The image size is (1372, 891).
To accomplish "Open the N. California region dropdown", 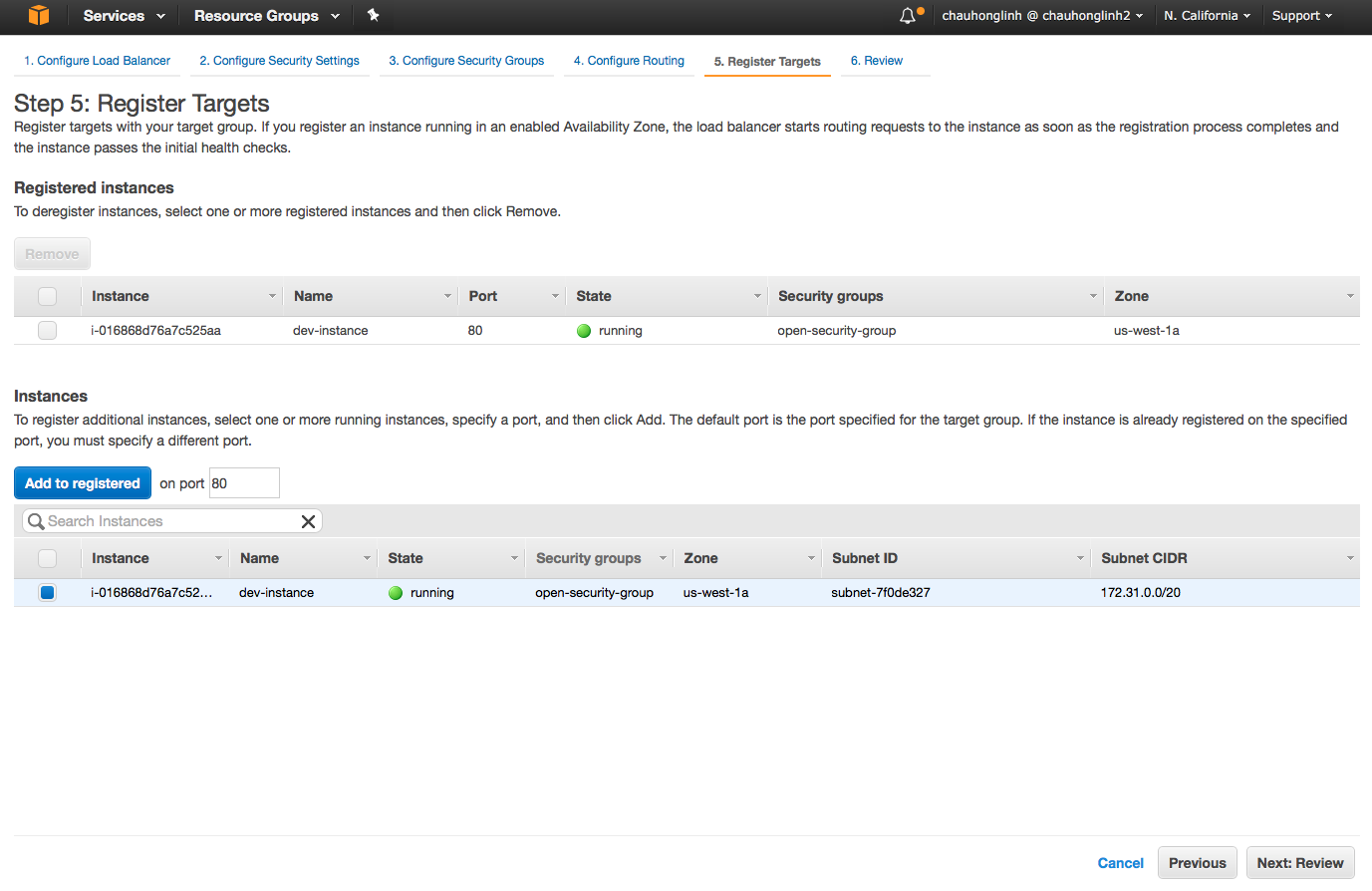I will point(1207,16).
